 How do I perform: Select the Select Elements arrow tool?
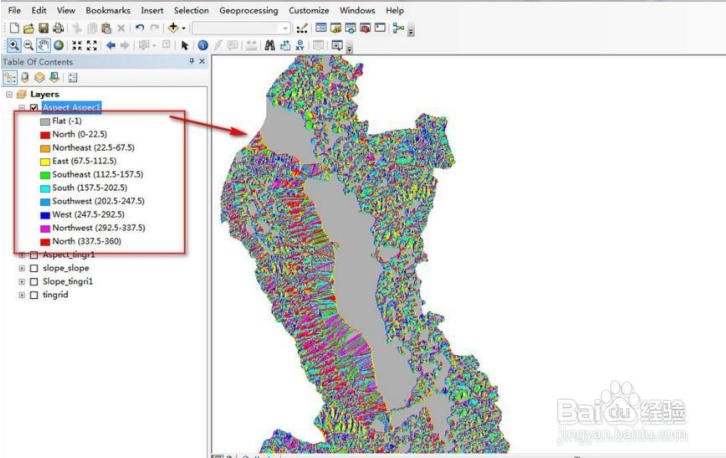[x=184, y=45]
